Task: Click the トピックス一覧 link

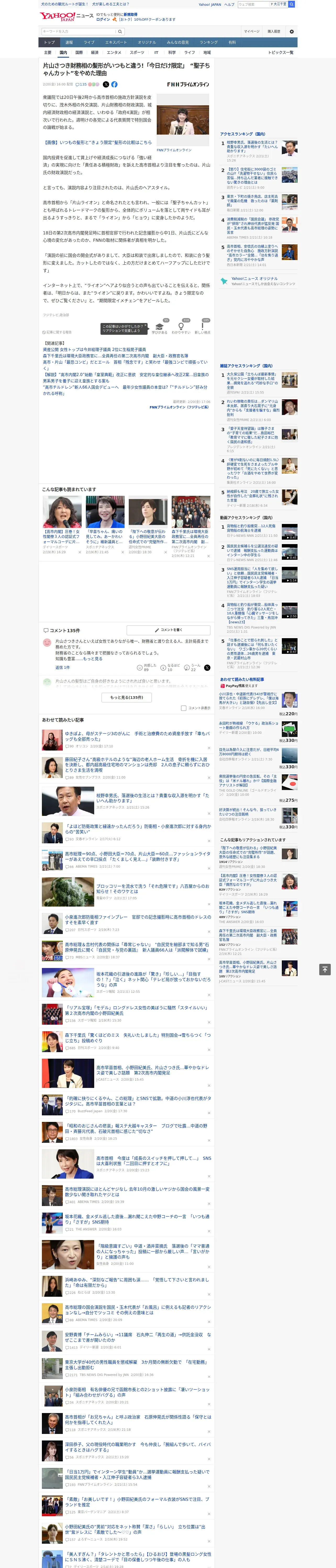Action: coord(281,52)
